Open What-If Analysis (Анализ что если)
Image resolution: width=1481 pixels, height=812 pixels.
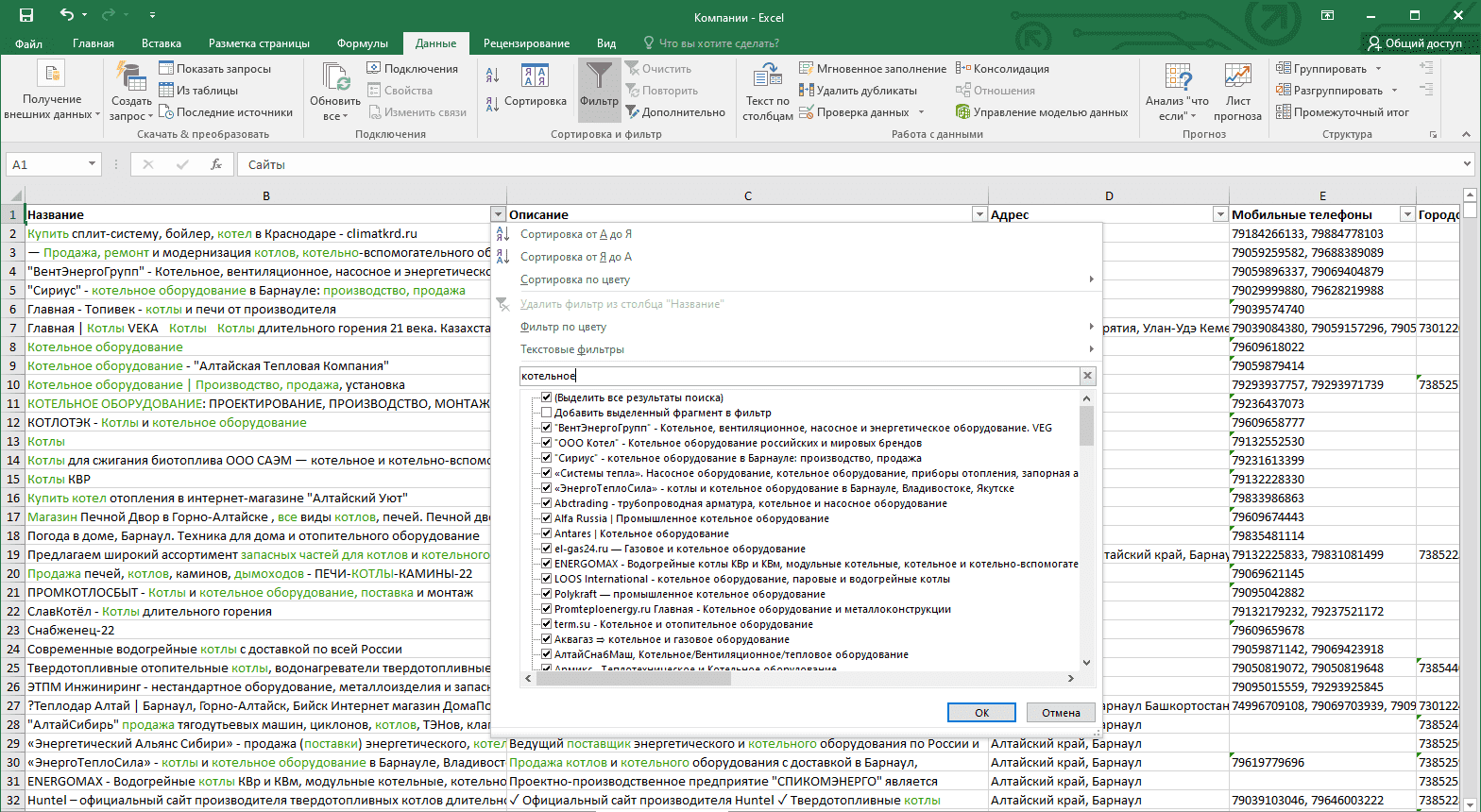(x=1177, y=91)
